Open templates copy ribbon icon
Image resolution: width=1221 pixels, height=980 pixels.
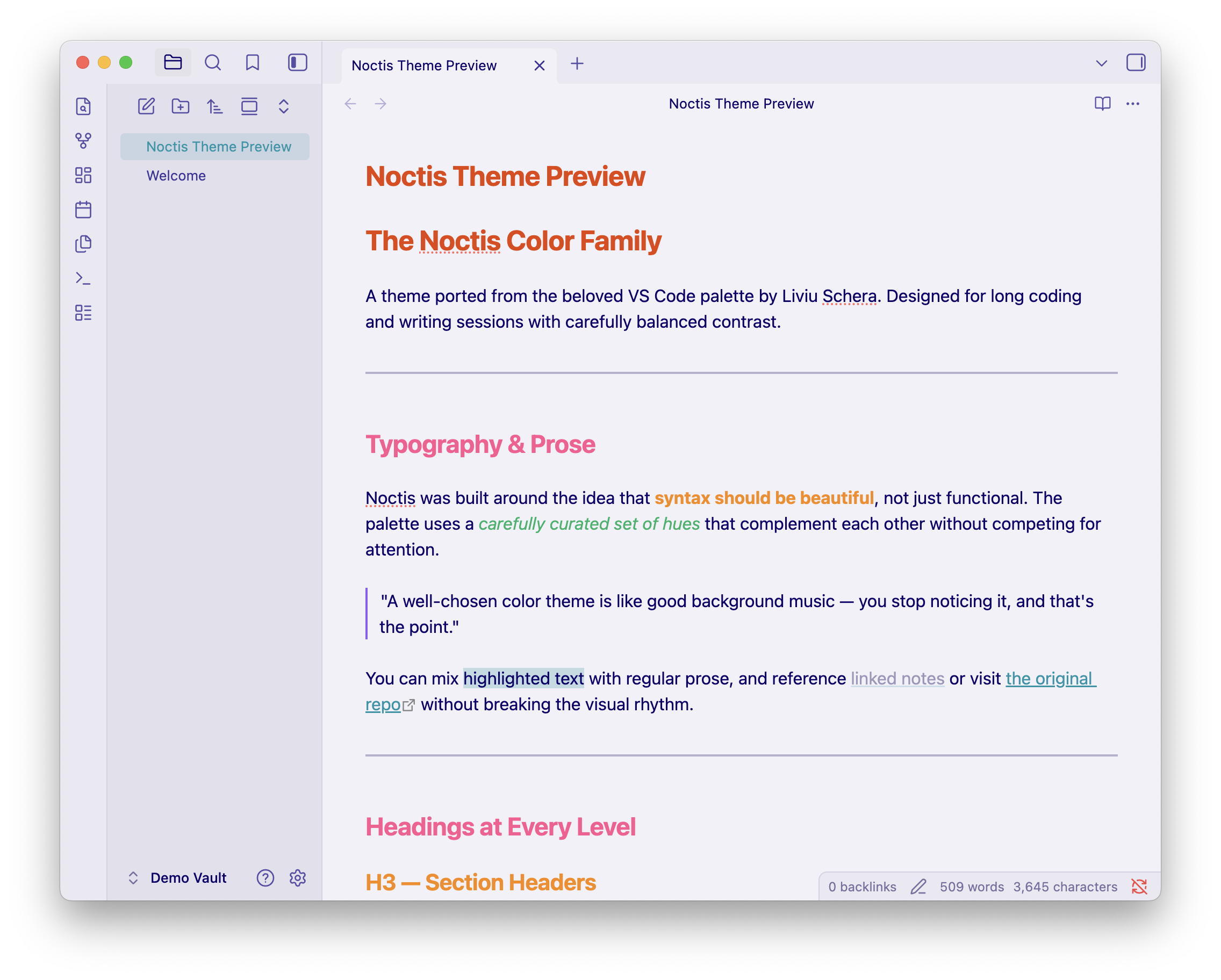tap(83, 244)
